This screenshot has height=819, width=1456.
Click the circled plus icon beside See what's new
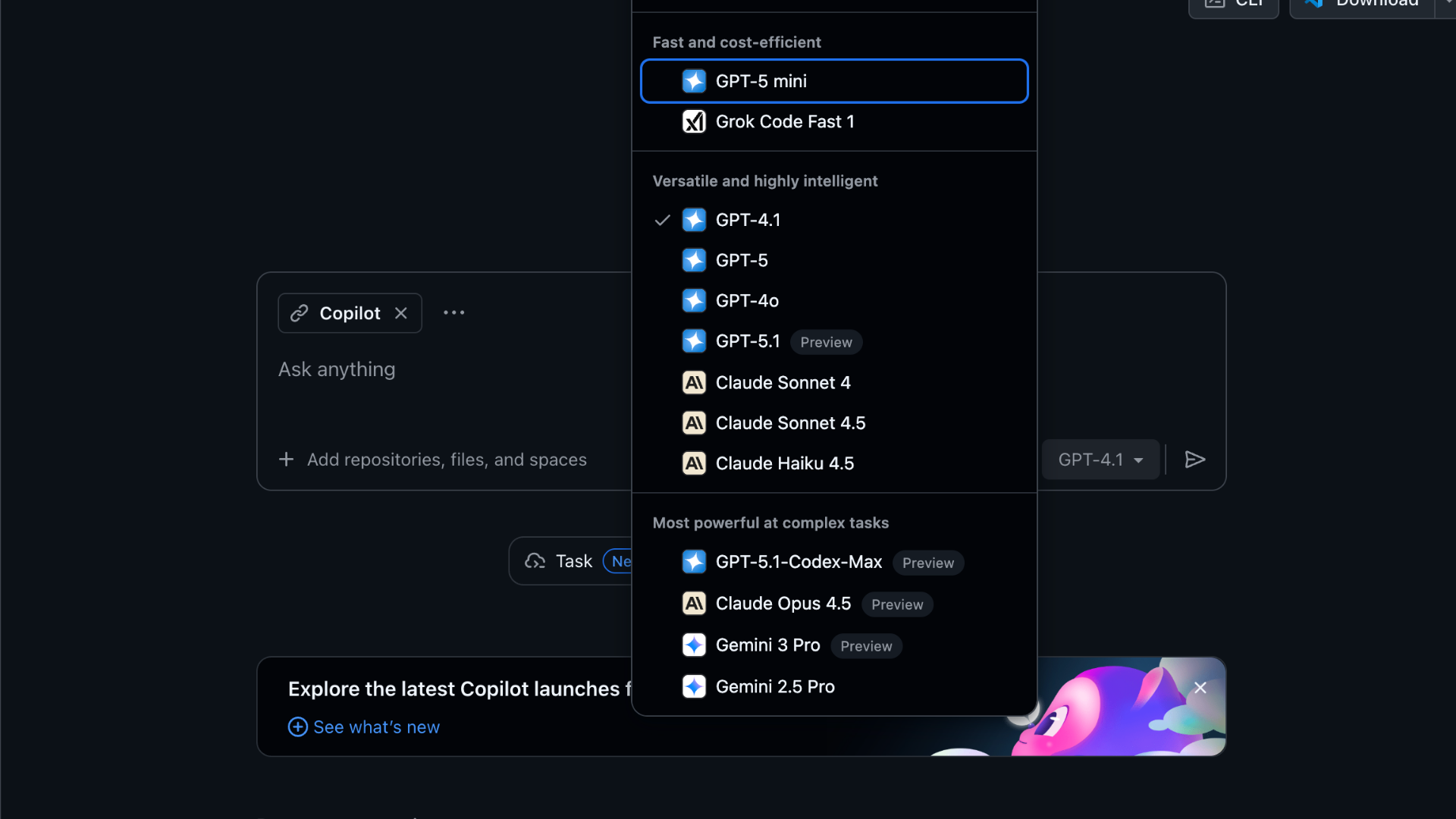tap(298, 727)
